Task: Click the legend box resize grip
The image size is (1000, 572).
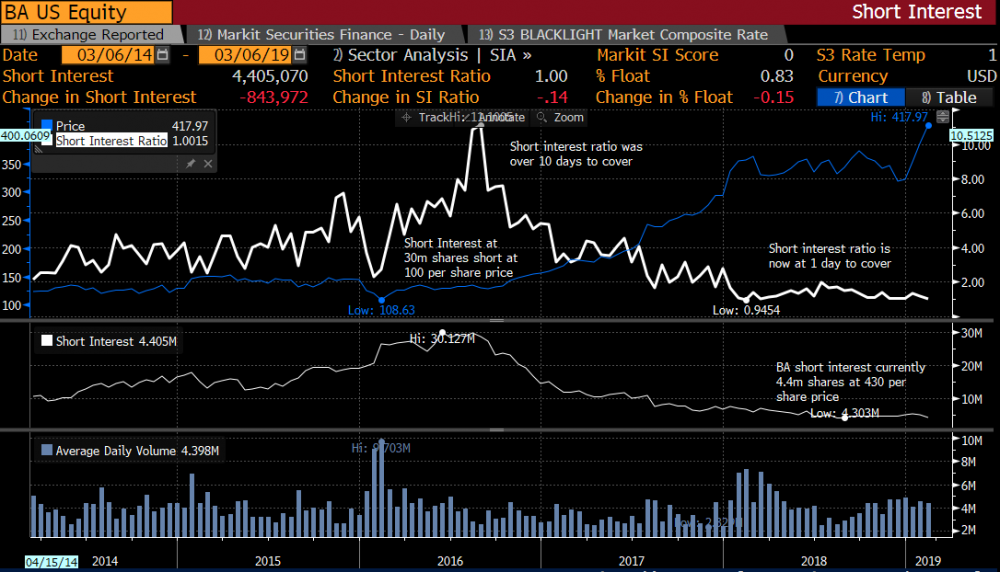Action: [38, 149]
